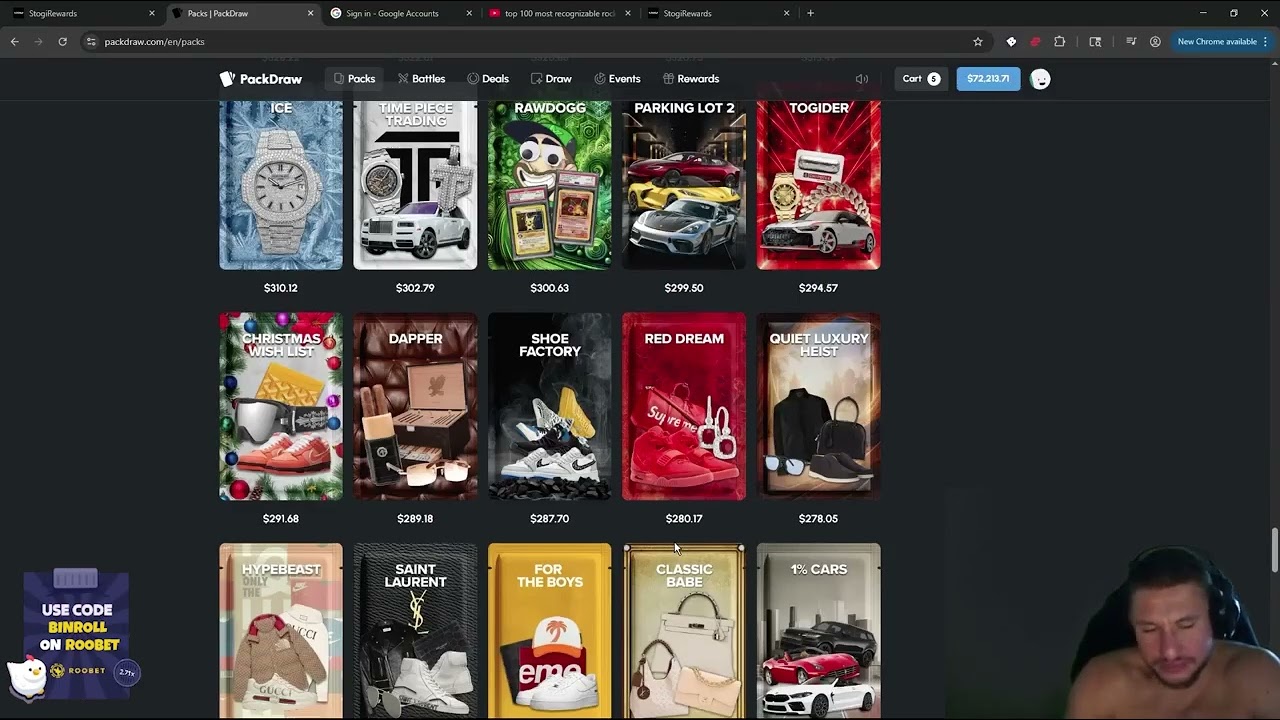Screen dimensions: 1280x720
Task: Click the $287.70 price text
Action: 549,519
